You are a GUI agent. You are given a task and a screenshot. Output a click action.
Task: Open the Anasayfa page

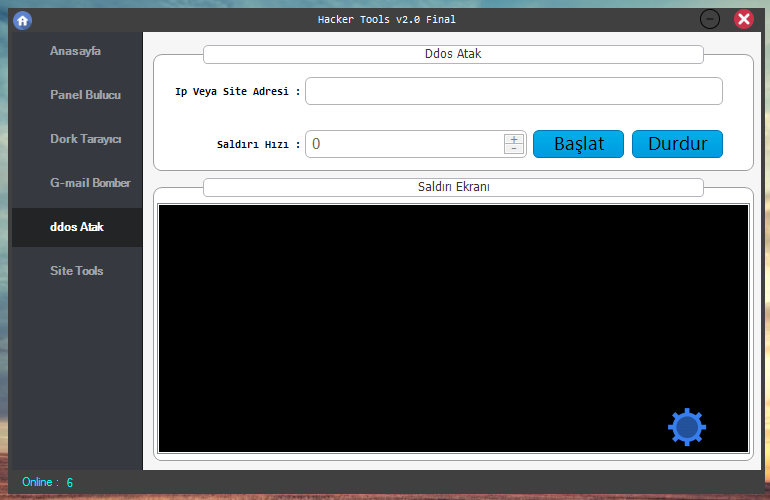76,51
